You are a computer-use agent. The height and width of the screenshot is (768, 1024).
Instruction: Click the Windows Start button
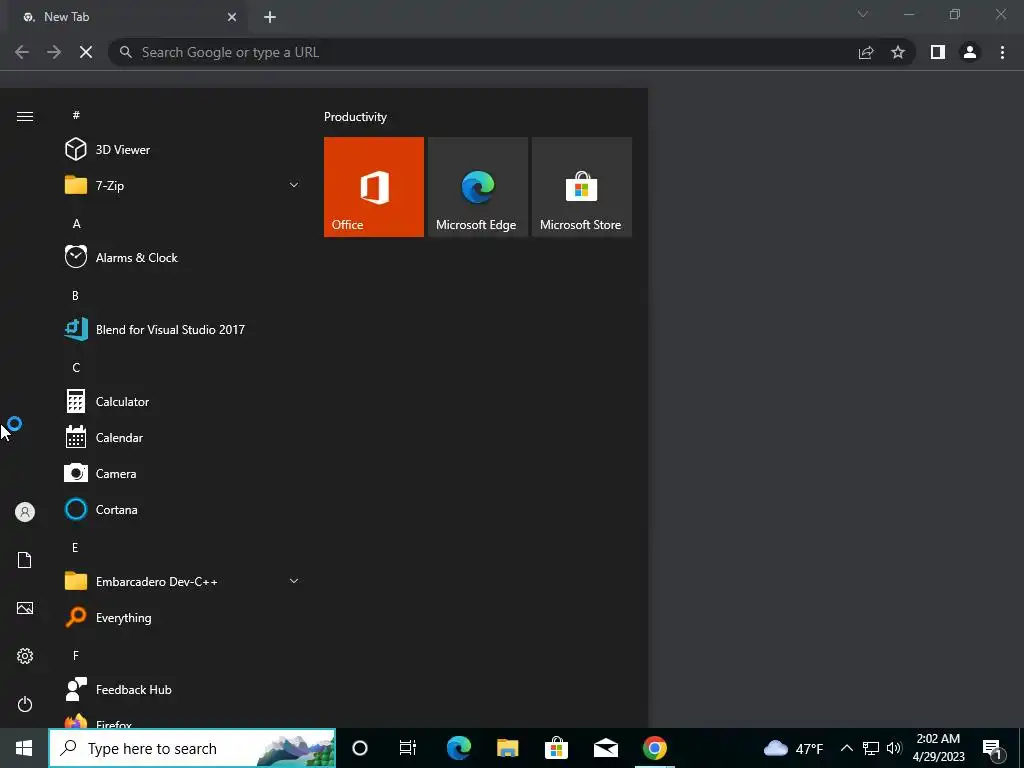[24, 748]
